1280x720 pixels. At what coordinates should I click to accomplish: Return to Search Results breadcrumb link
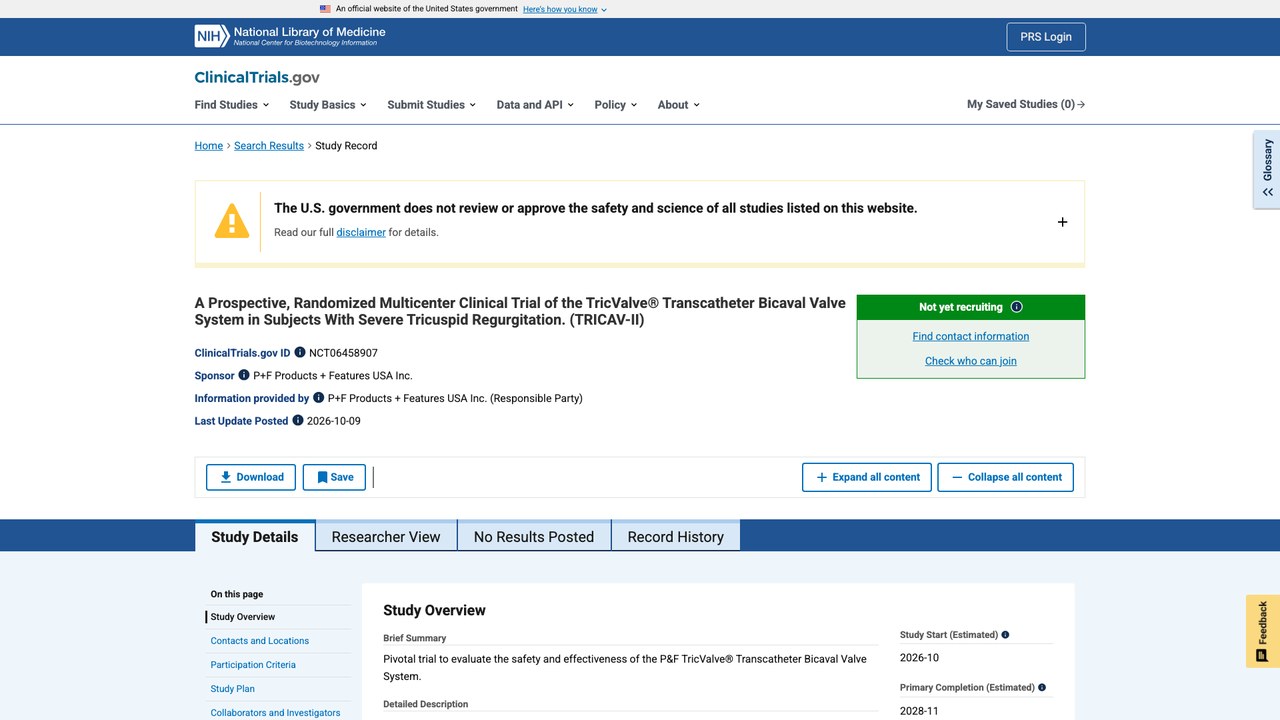[x=269, y=146]
